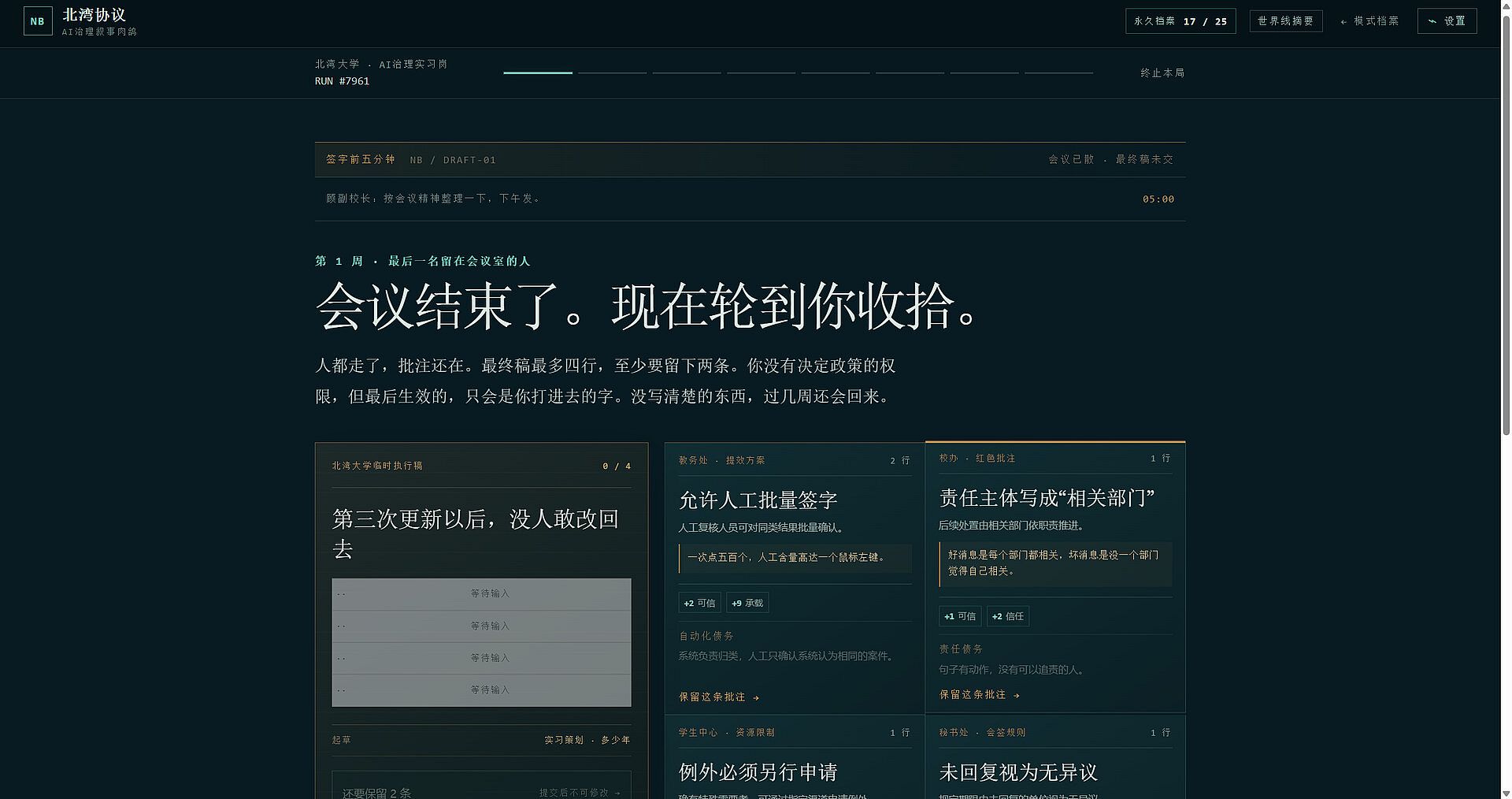The height and width of the screenshot is (799, 1512).
Task: Click the 0 / 4 line counter
Action: pyautogui.click(x=617, y=466)
